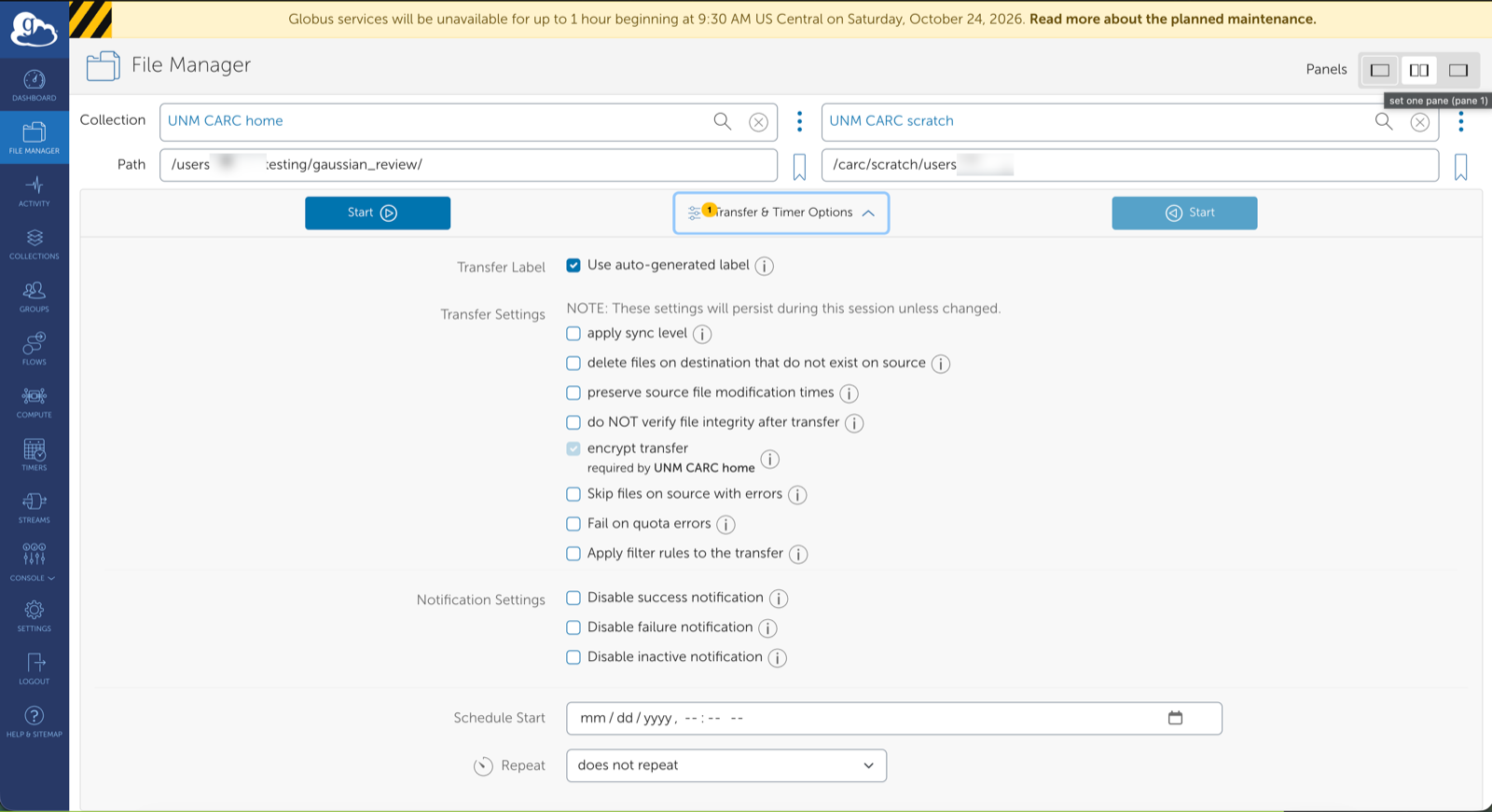Viewport: 1492px width, 812px height.
Task: Check Disable success notification
Action: coord(573,598)
